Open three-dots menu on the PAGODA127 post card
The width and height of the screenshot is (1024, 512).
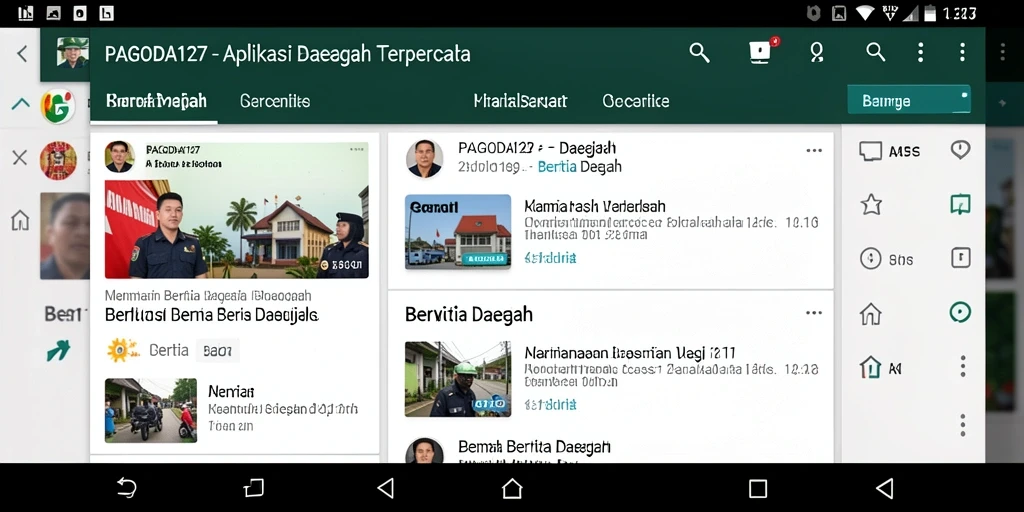[814, 151]
